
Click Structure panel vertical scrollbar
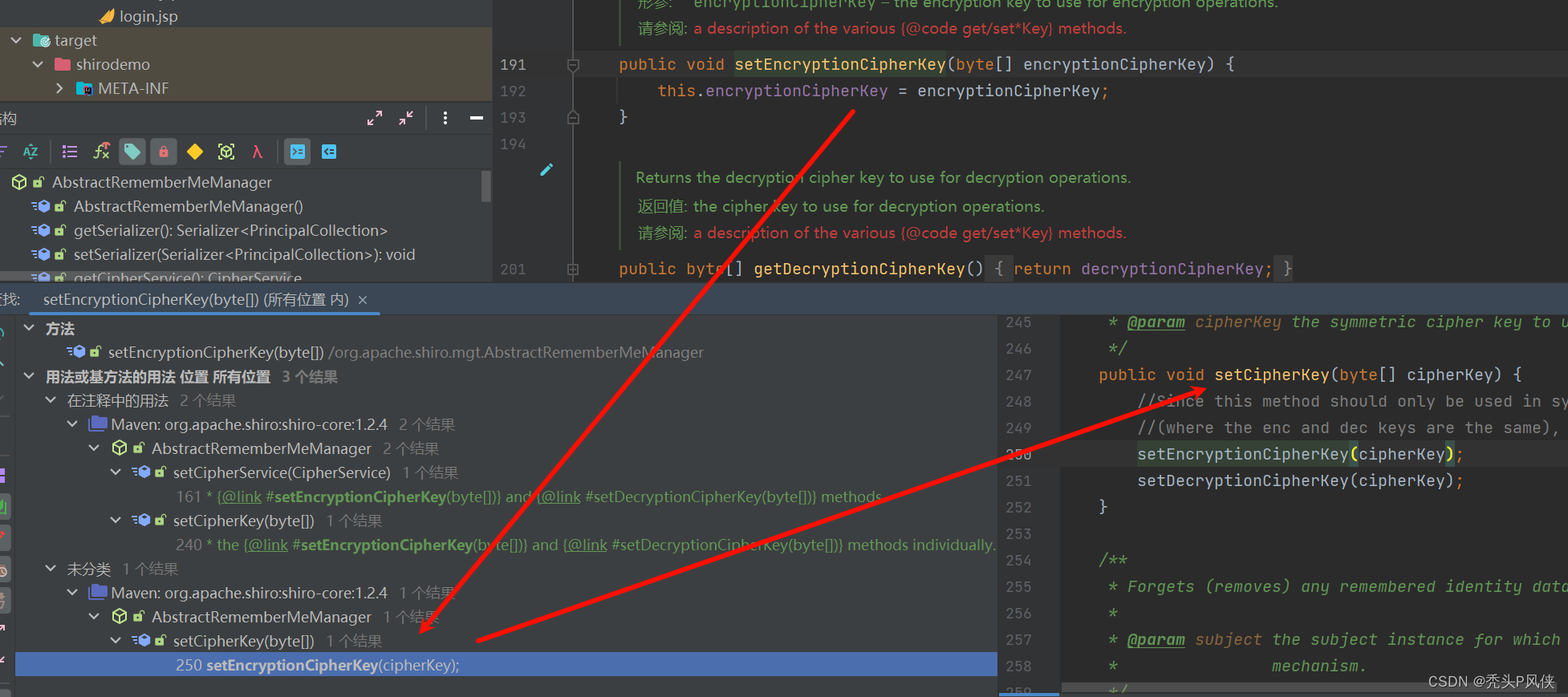coord(485,186)
